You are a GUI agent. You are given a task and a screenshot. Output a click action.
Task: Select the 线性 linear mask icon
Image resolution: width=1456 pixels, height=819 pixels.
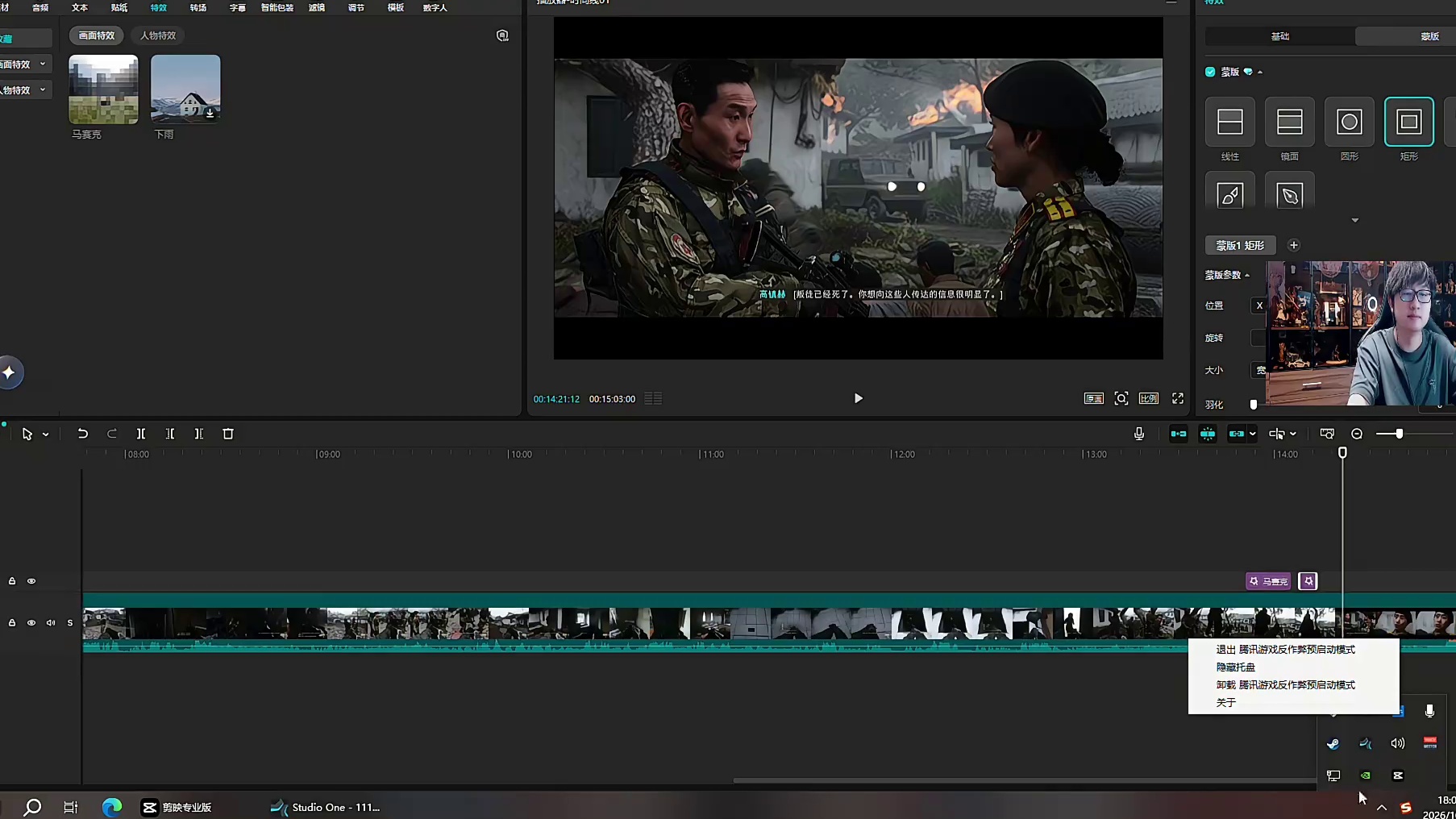1229,122
